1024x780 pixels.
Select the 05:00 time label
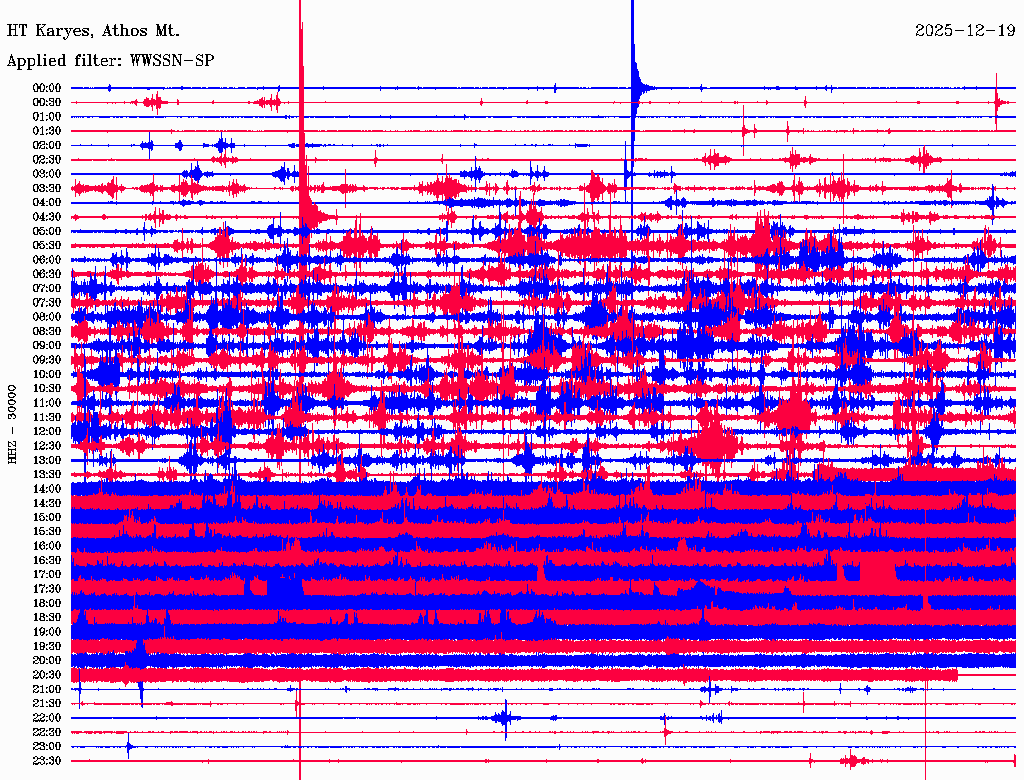(x=46, y=231)
